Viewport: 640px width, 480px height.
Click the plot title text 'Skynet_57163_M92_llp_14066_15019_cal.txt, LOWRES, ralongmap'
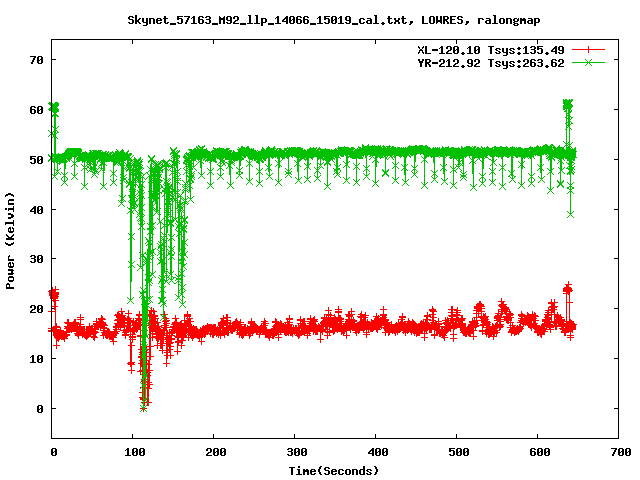(x=333, y=20)
